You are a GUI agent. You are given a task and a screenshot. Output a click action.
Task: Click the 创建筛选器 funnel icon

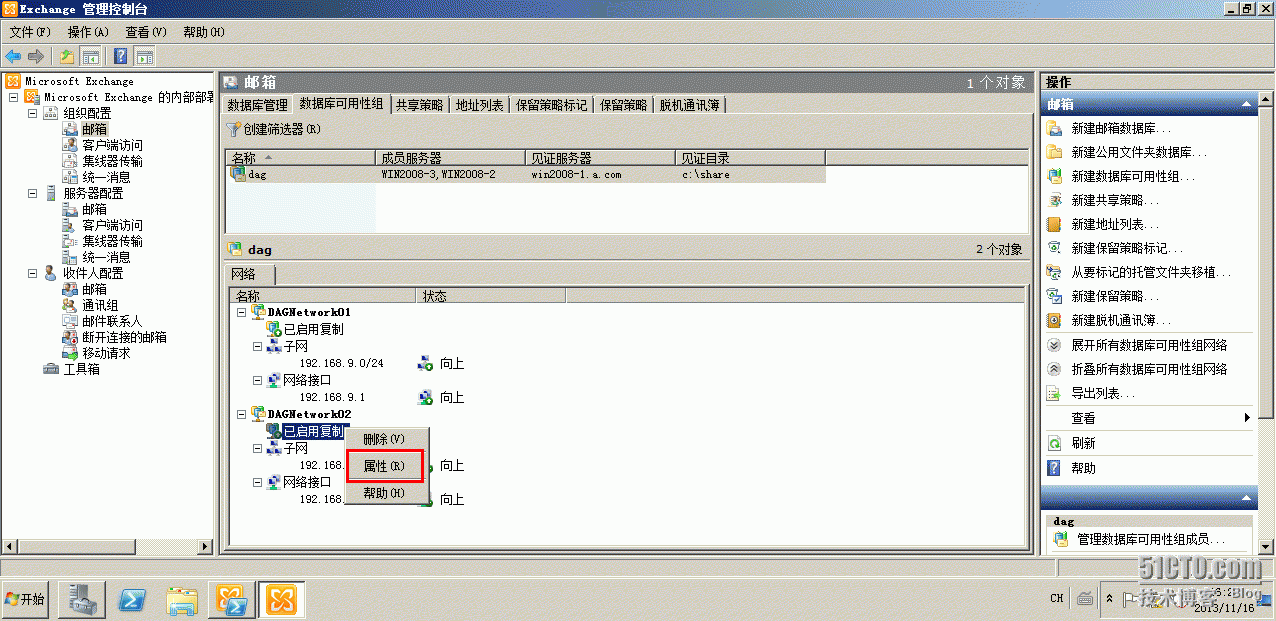pyautogui.click(x=234, y=129)
